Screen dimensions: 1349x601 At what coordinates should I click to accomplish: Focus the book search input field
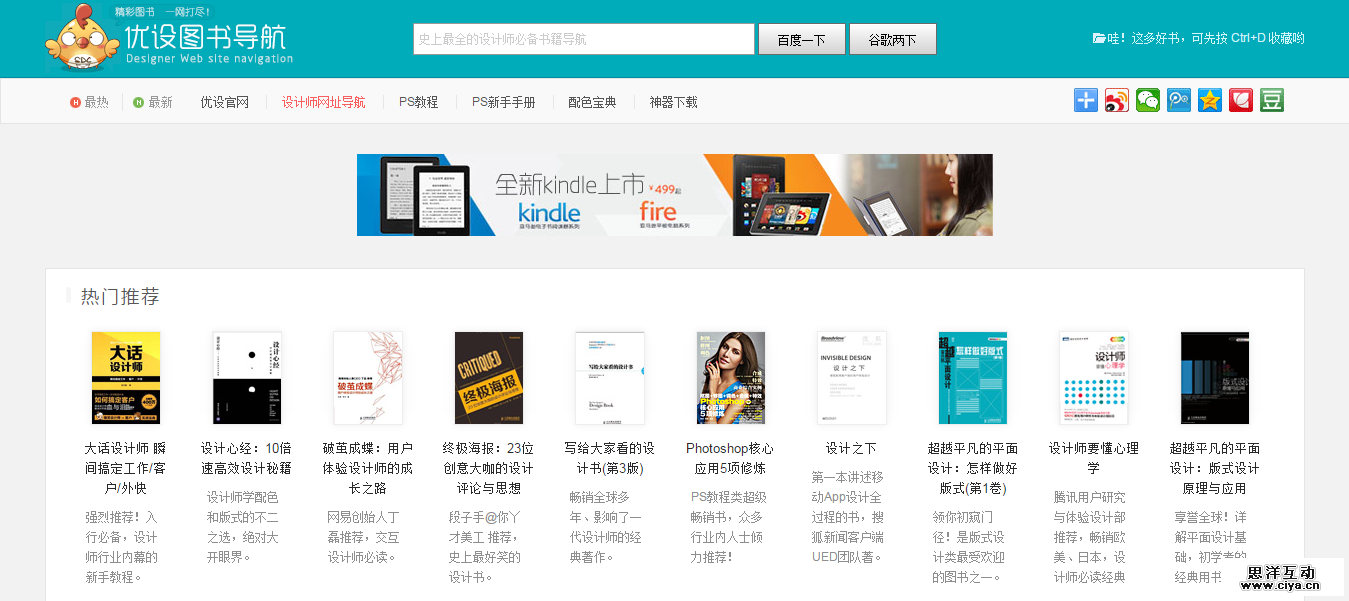[x=584, y=39]
